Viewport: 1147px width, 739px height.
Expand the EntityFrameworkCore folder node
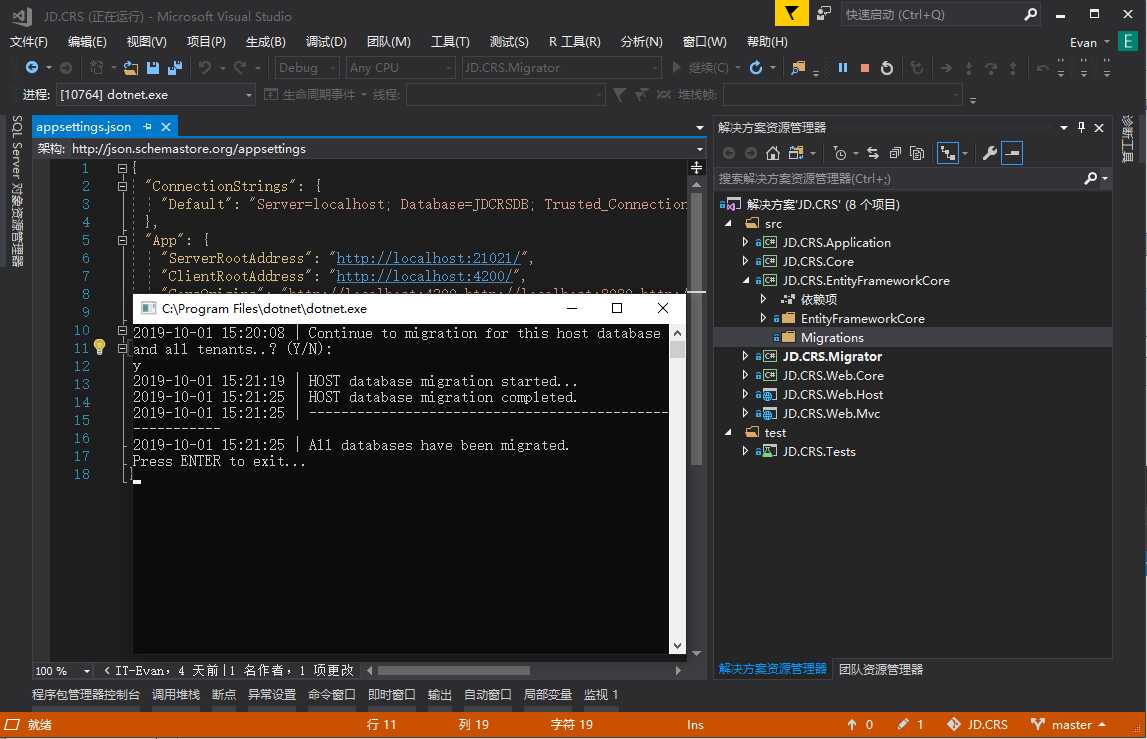[x=763, y=318]
